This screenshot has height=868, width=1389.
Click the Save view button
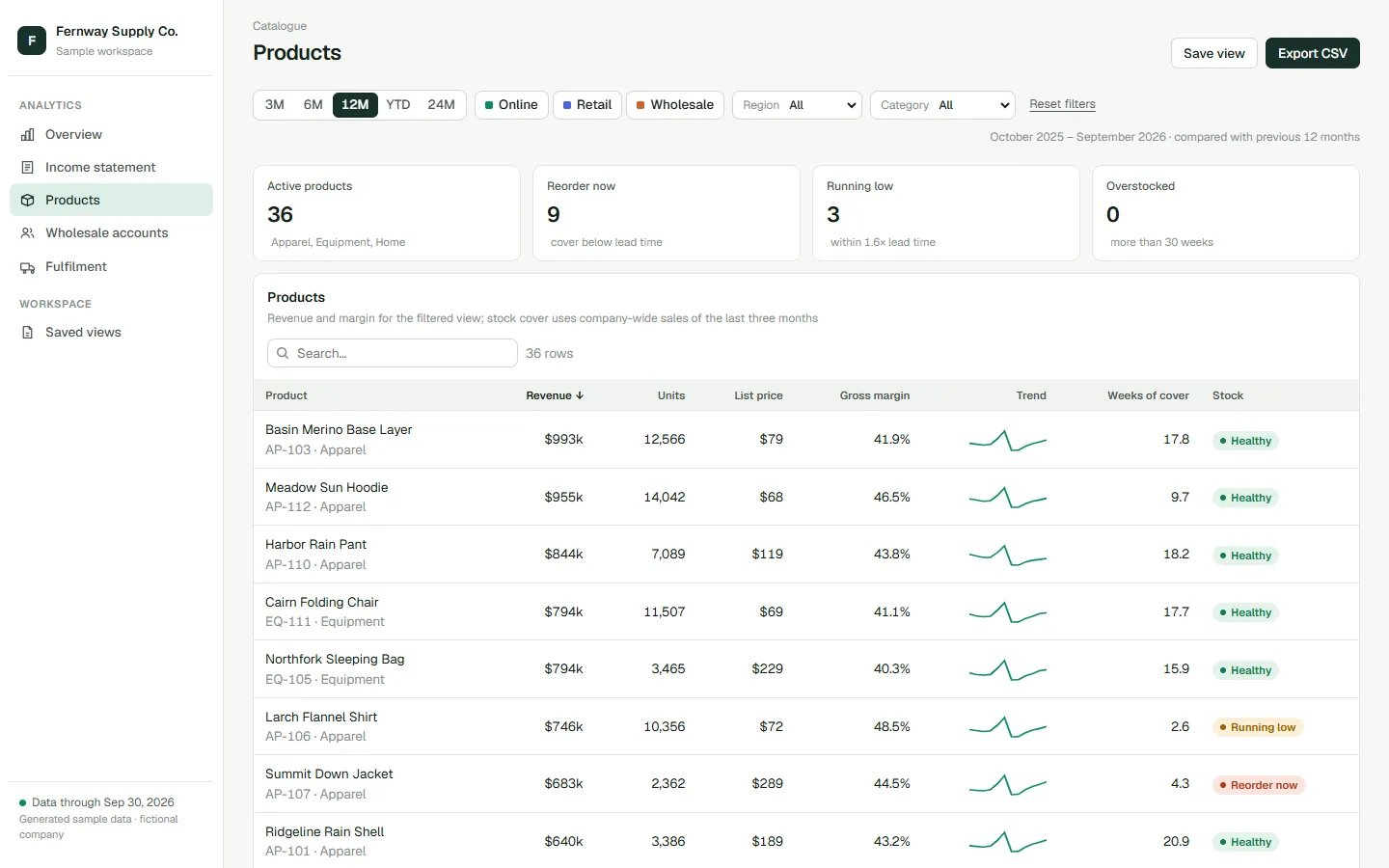point(1214,53)
